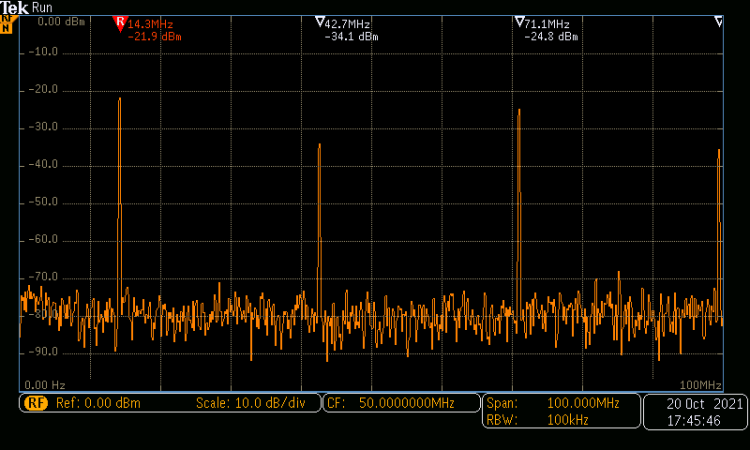750x450 pixels.
Task: Click the -21.9 dBm reference marker readout
Action: pyautogui.click(x=155, y=37)
